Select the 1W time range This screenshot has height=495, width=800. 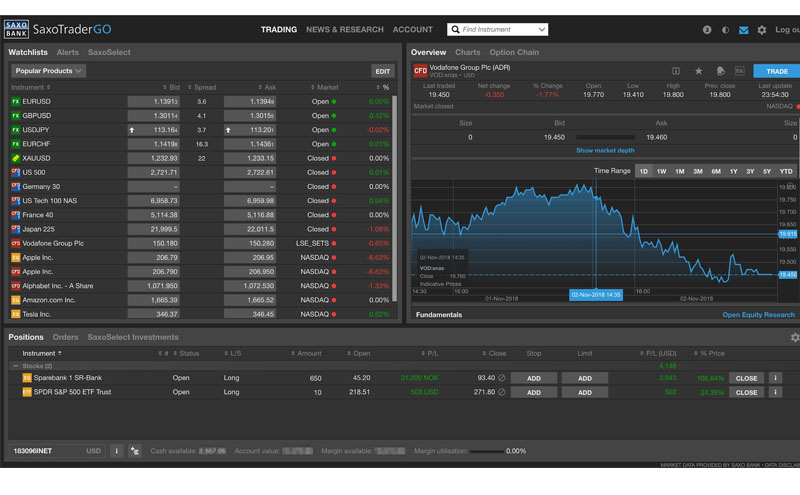click(x=661, y=171)
